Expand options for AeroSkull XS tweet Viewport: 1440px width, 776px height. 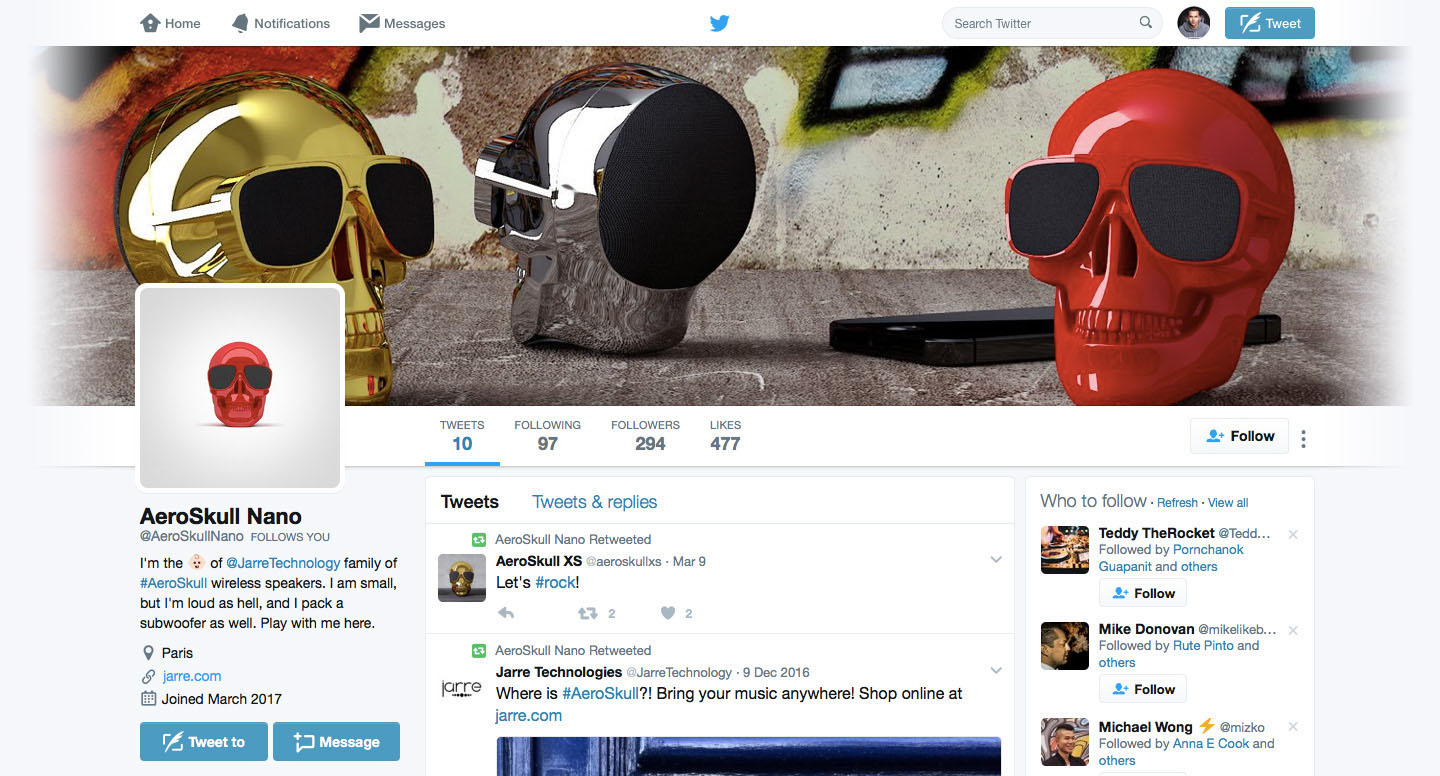996,560
